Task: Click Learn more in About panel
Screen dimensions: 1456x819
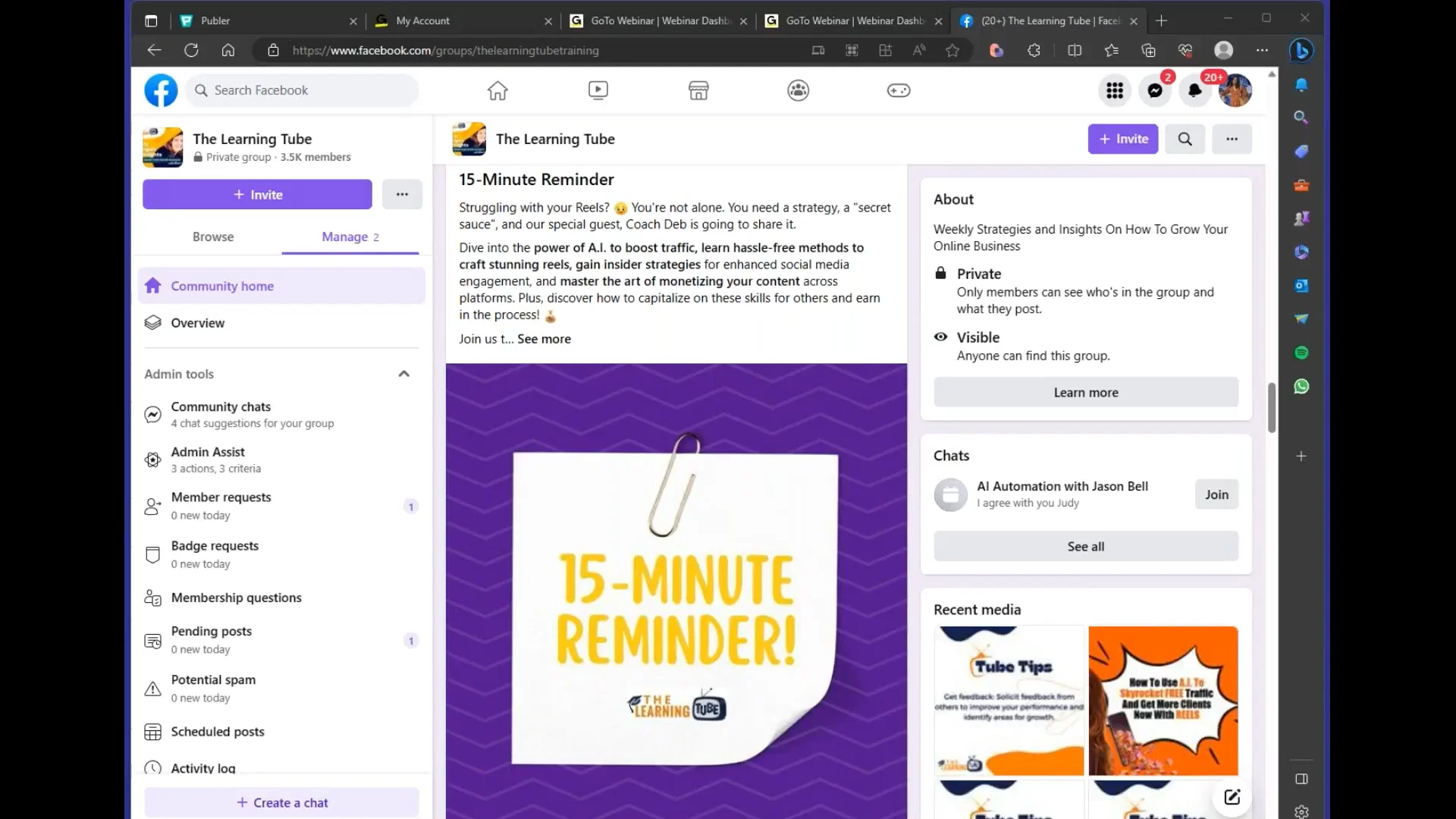Action: (1086, 393)
